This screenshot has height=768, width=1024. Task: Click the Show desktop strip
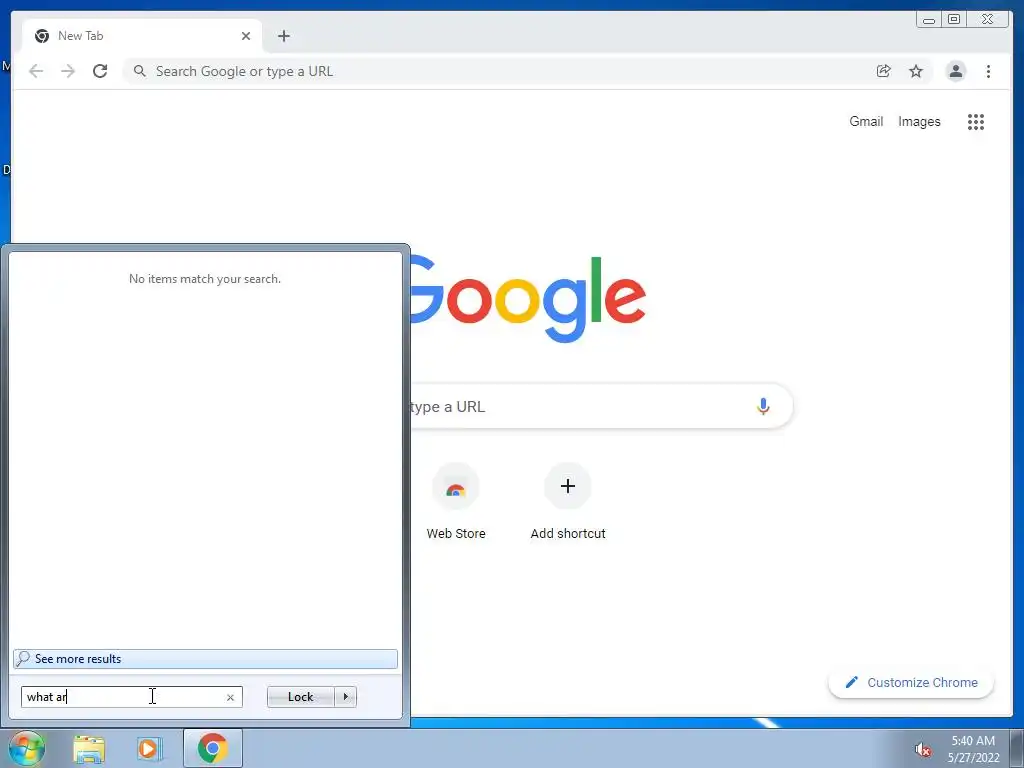(x=1017, y=749)
